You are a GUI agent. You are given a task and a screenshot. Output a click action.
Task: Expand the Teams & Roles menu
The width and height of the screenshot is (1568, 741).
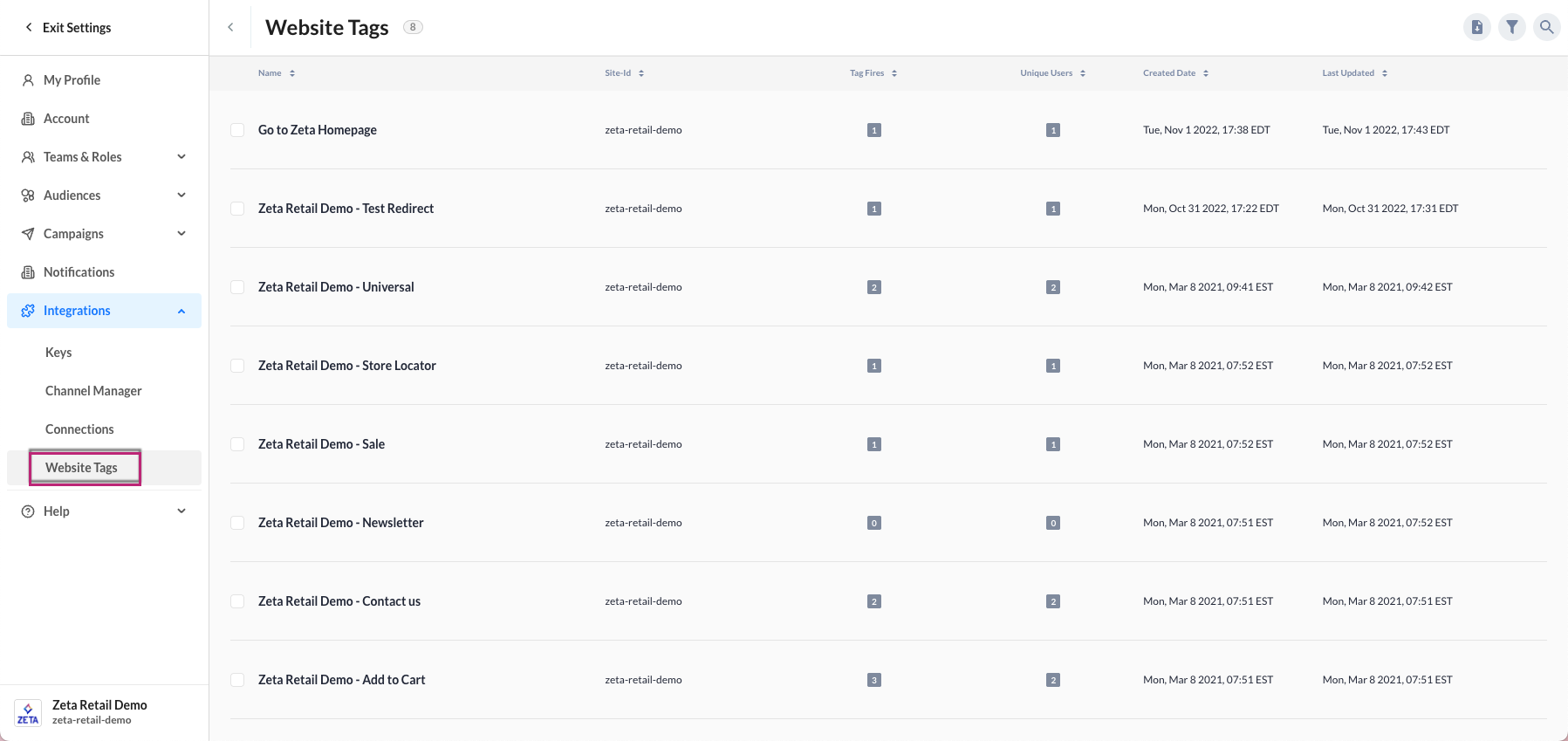tap(181, 157)
